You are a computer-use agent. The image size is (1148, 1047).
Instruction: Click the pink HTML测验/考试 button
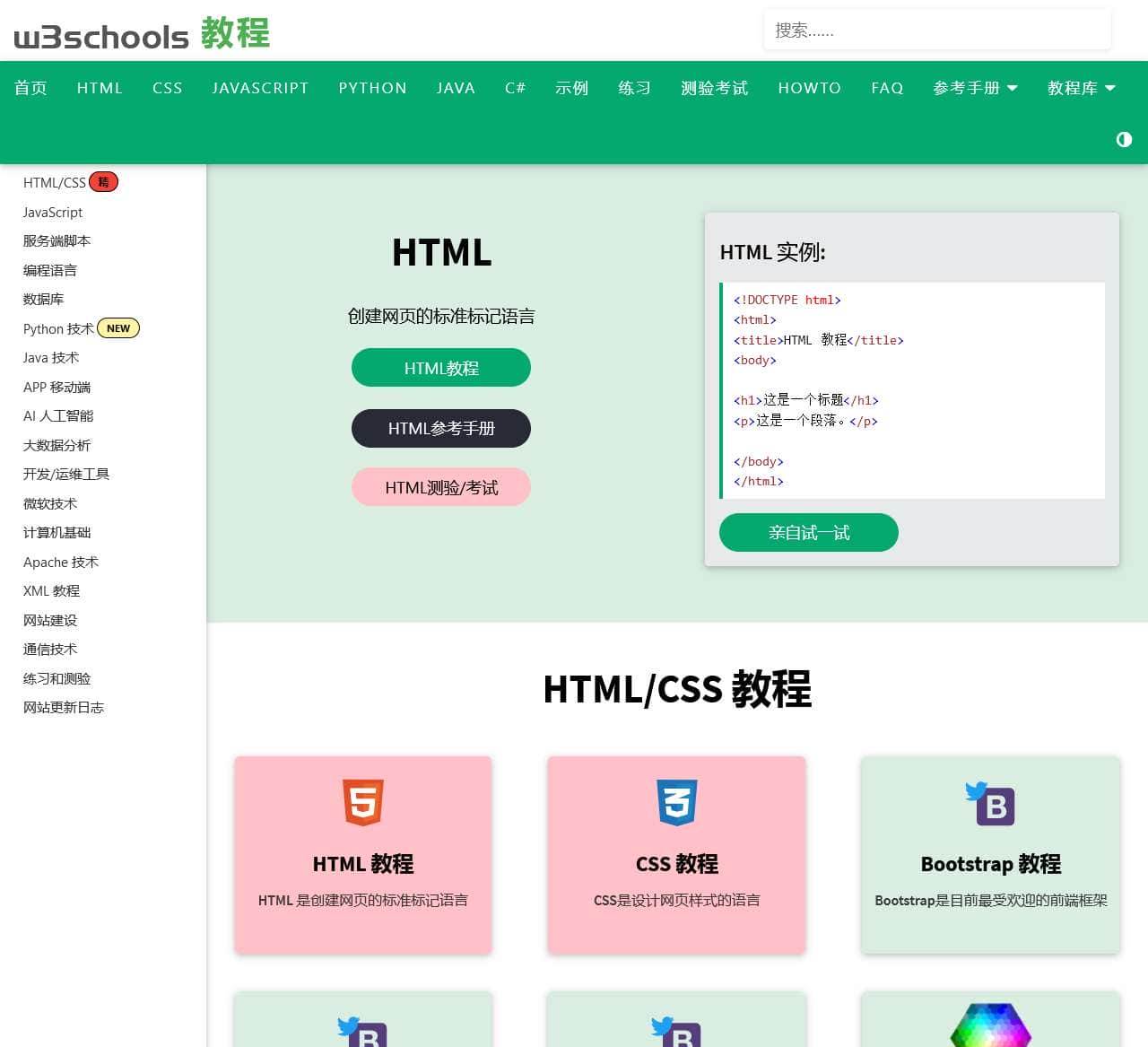(x=441, y=487)
